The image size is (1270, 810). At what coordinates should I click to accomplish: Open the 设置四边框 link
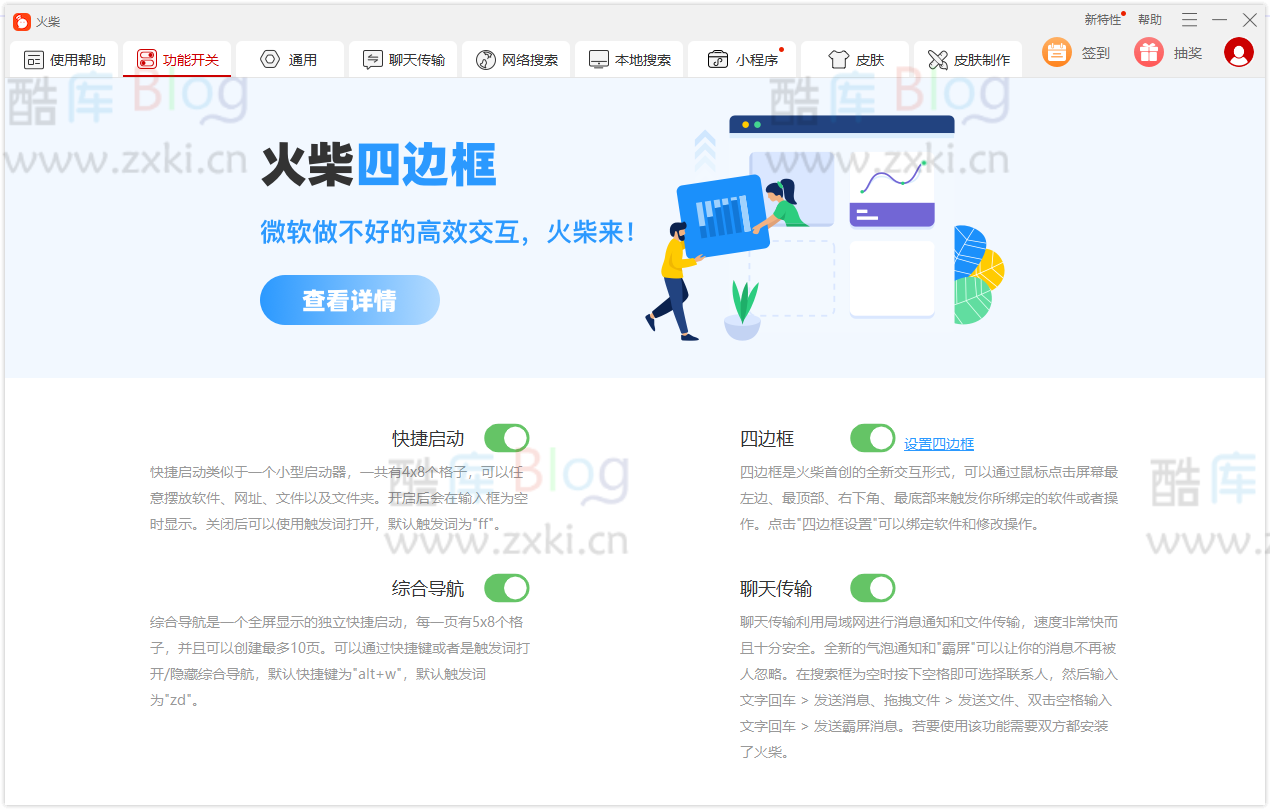click(x=941, y=442)
